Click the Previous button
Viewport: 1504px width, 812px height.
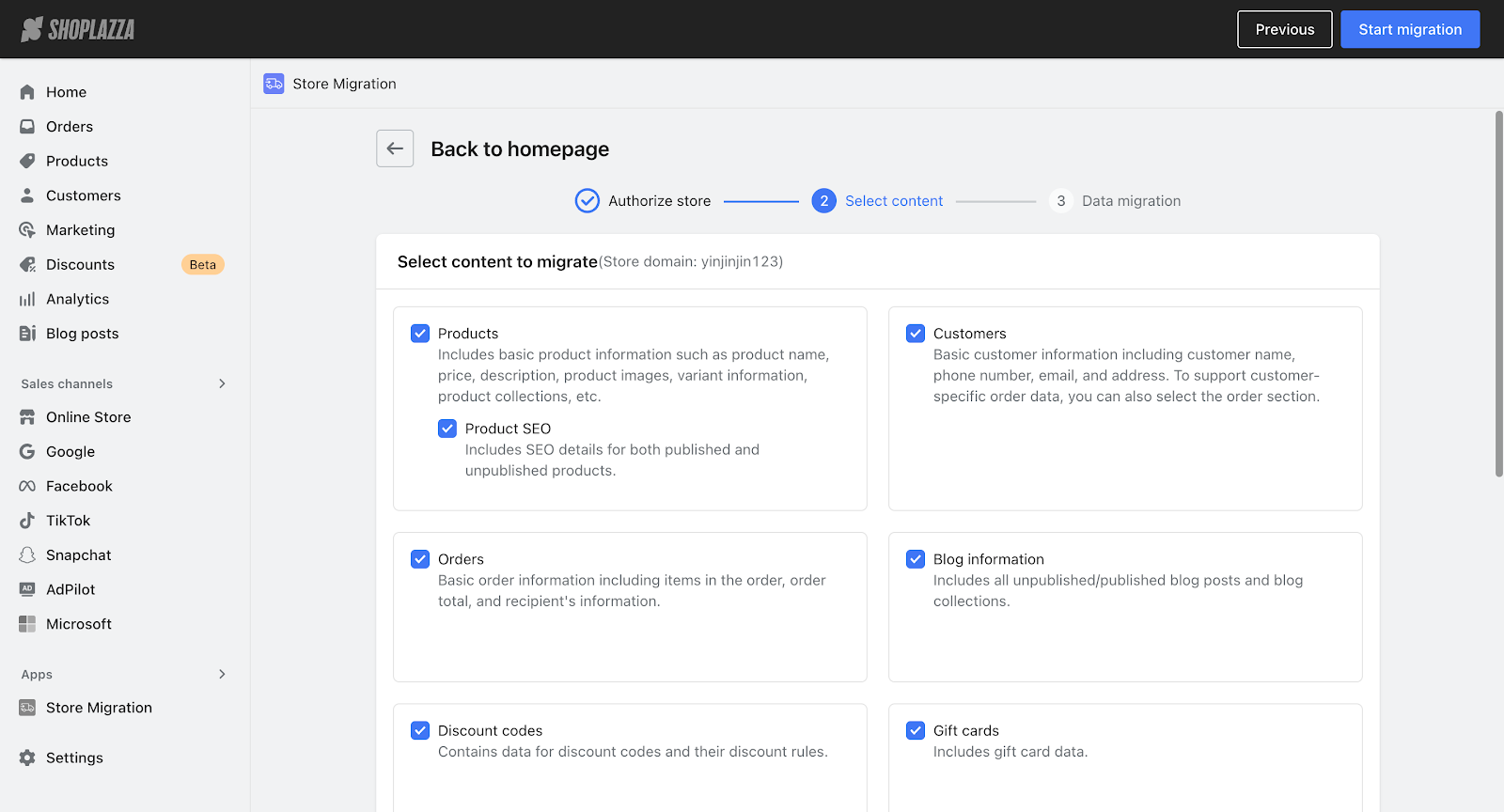tap(1284, 29)
